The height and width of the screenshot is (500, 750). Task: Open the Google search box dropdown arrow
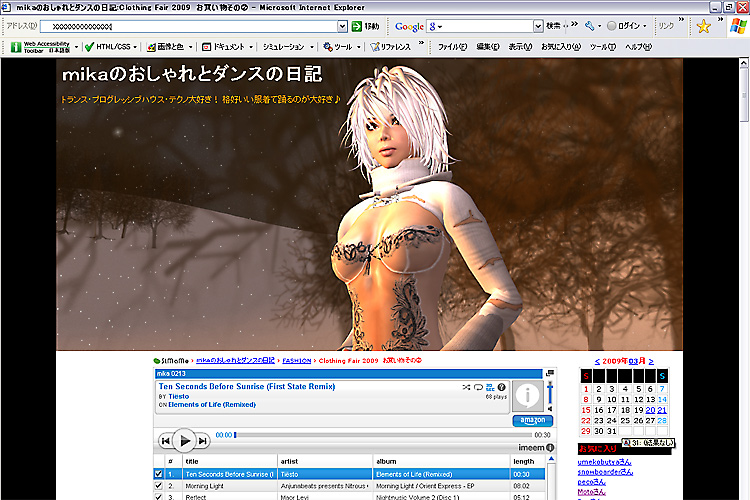(x=538, y=26)
